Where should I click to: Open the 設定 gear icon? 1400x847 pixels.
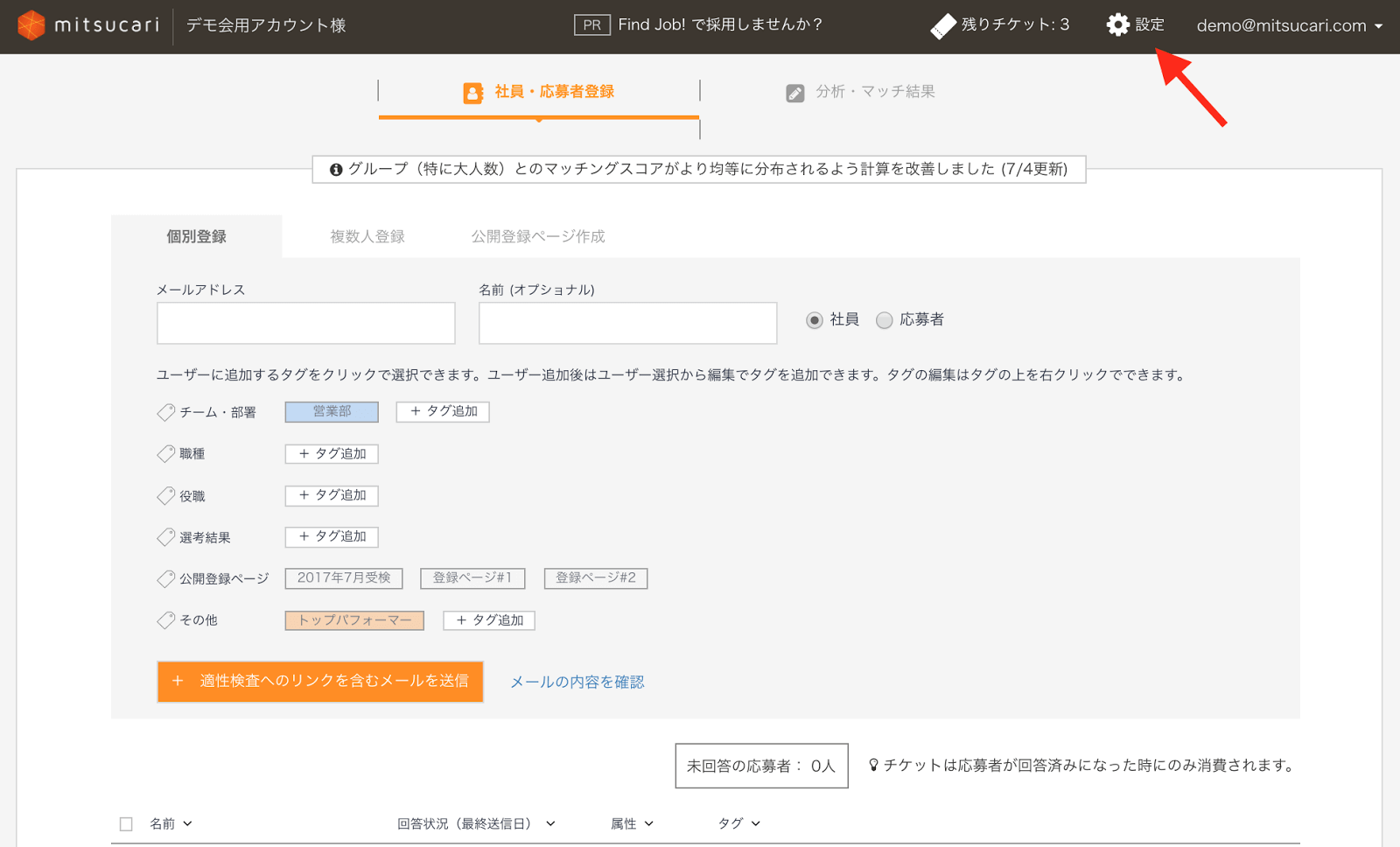click(x=1116, y=24)
